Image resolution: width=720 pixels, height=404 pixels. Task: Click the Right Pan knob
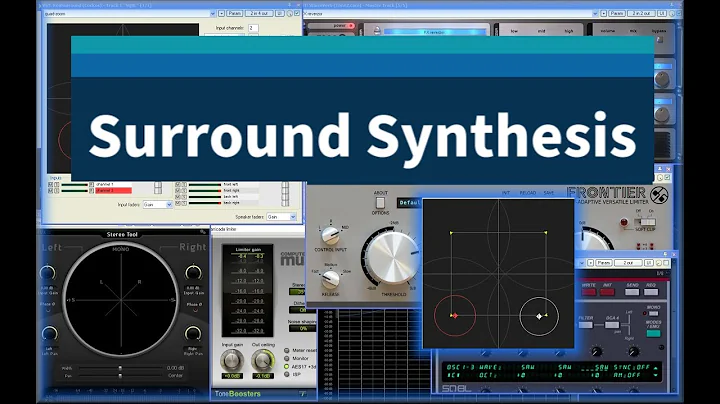[x=193, y=334]
